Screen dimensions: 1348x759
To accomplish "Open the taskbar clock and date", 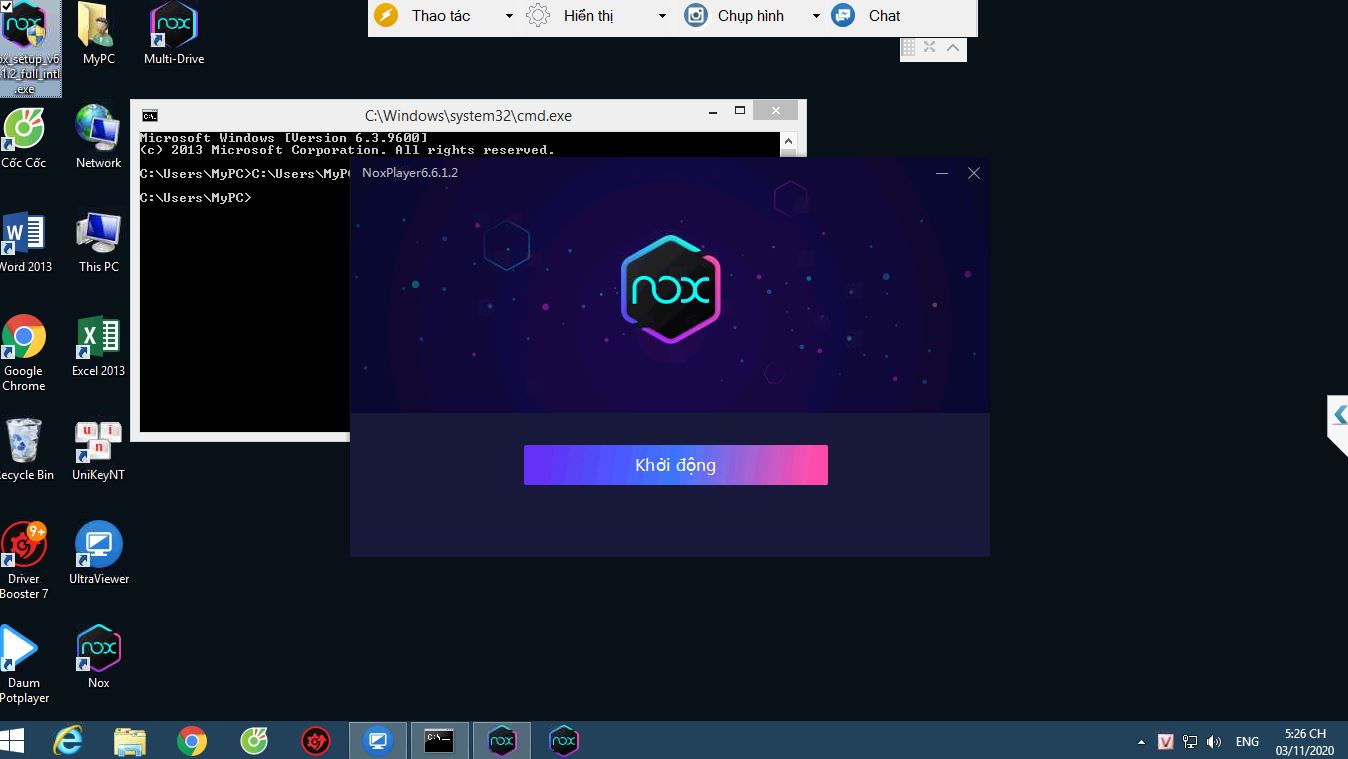I will coord(1305,742).
